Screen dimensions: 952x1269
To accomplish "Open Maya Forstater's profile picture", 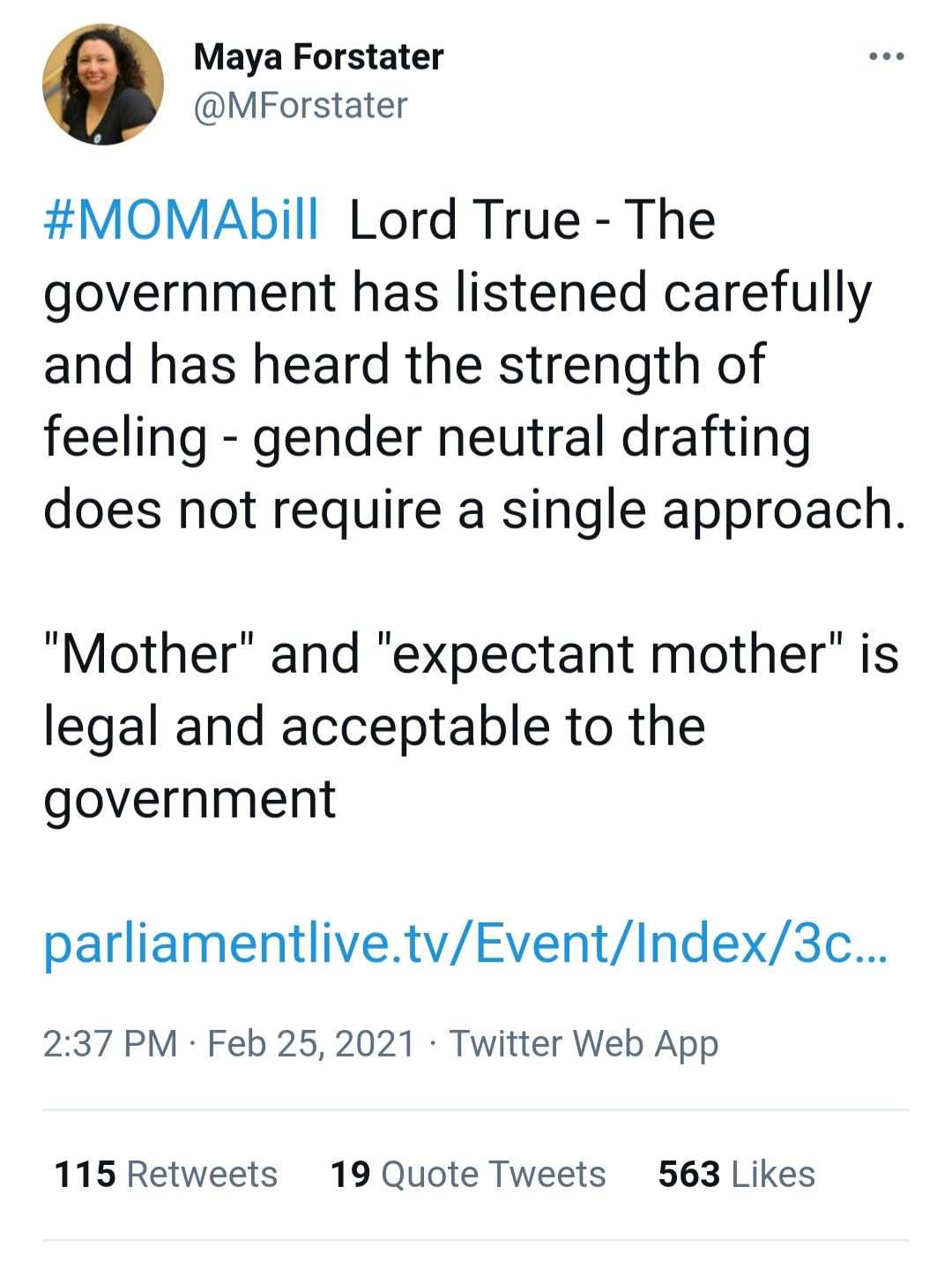I will pyautogui.click(x=103, y=85).
